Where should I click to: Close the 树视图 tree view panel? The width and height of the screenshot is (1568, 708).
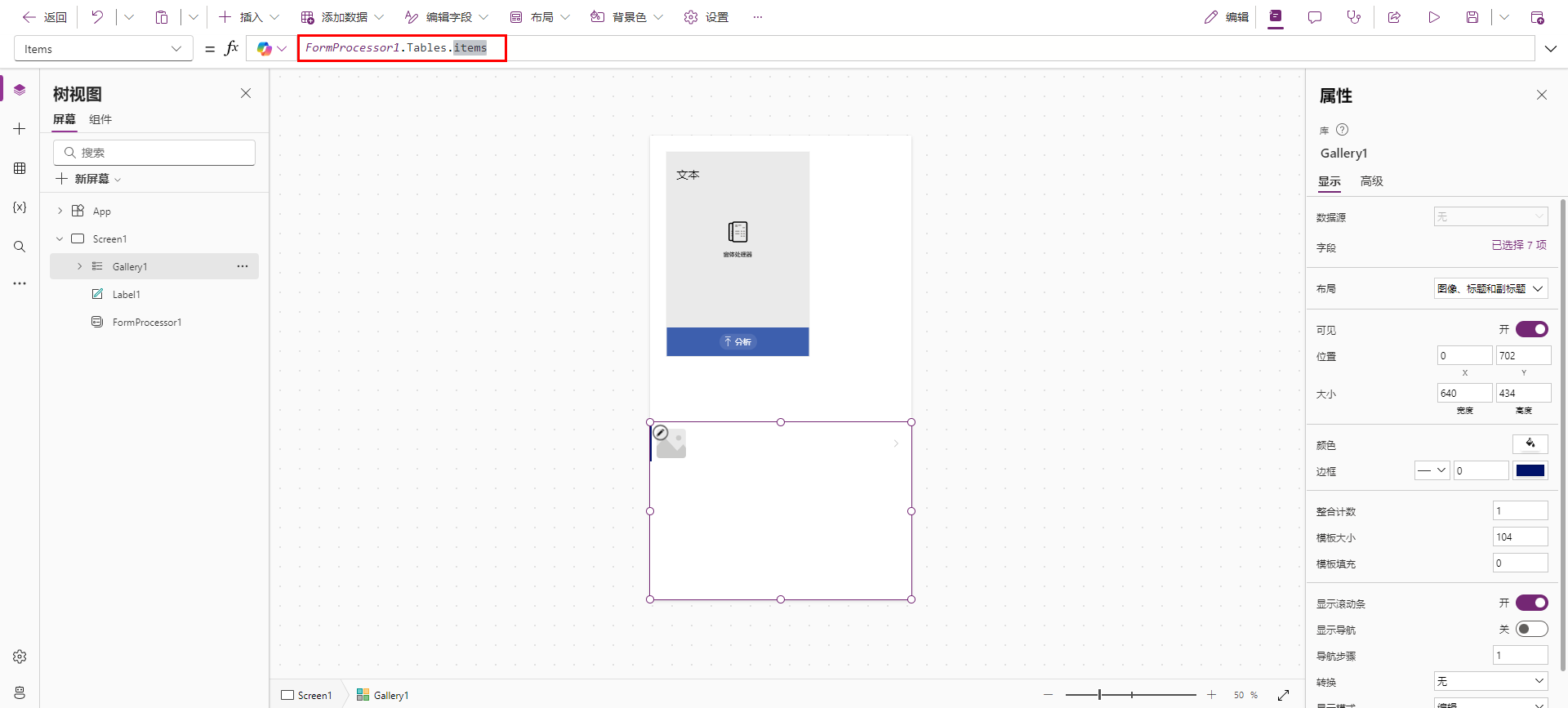click(x=246, y=93)
